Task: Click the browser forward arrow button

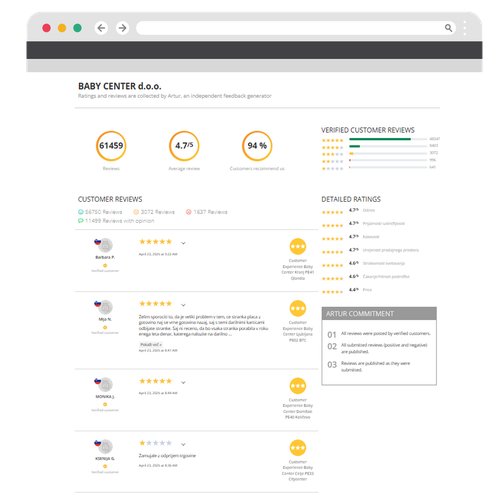Action: point(123,28)
